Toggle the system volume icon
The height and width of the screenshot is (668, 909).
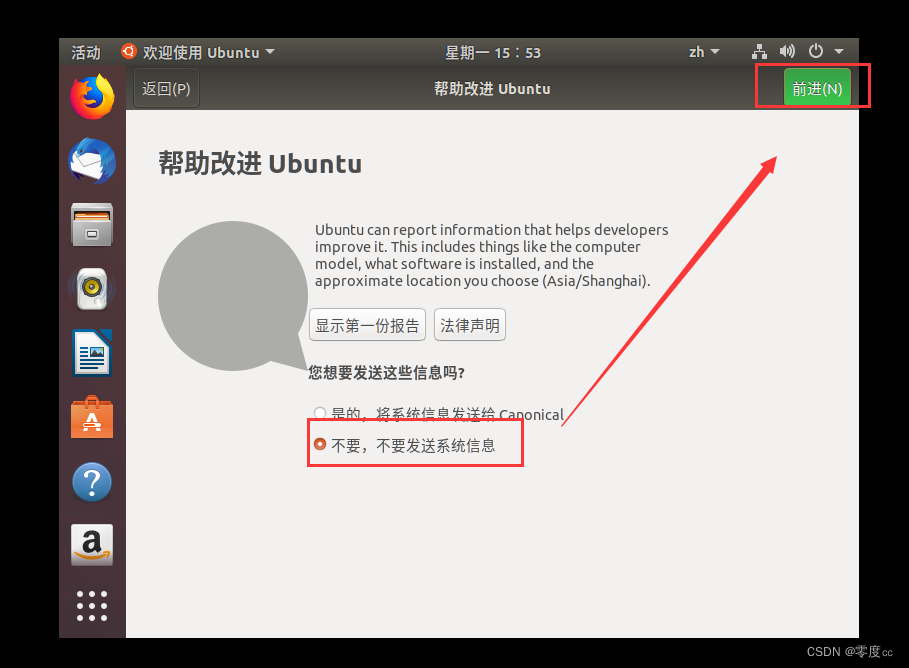click(x=787, y=51)
